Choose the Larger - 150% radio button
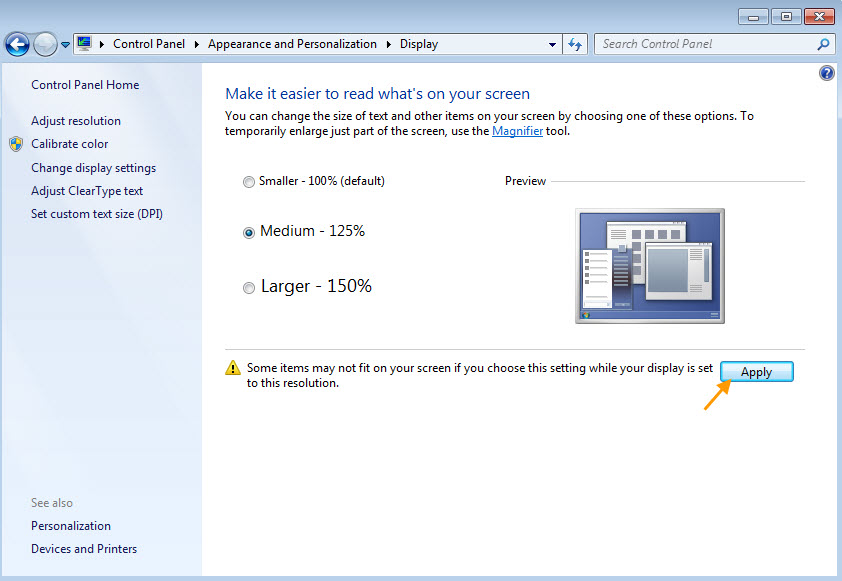Viewport: 842px width, 581px height. [x=249, y=288]
